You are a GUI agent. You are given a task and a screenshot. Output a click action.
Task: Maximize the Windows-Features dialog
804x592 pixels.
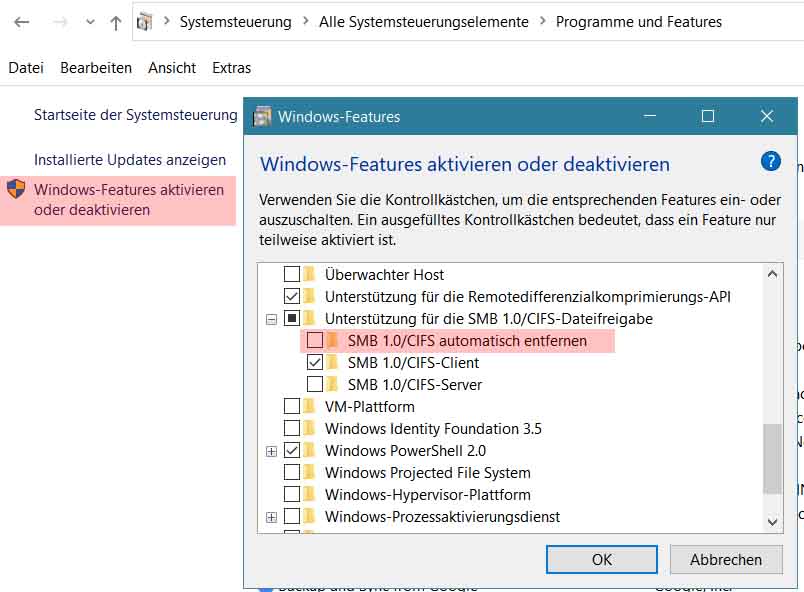pos(708,116)
